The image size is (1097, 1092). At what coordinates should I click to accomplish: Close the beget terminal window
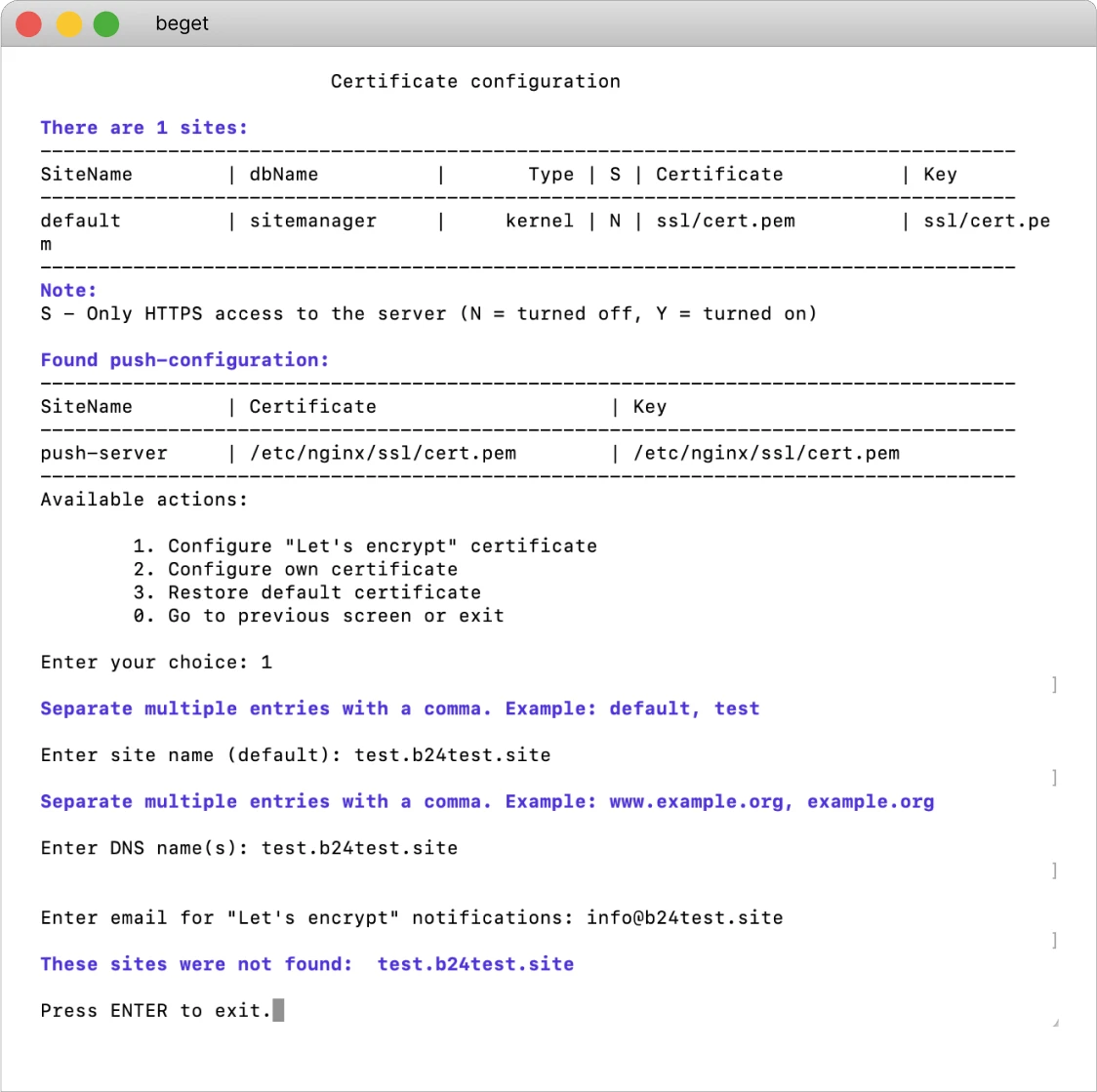pyautogui.click(x=29, y=24)
